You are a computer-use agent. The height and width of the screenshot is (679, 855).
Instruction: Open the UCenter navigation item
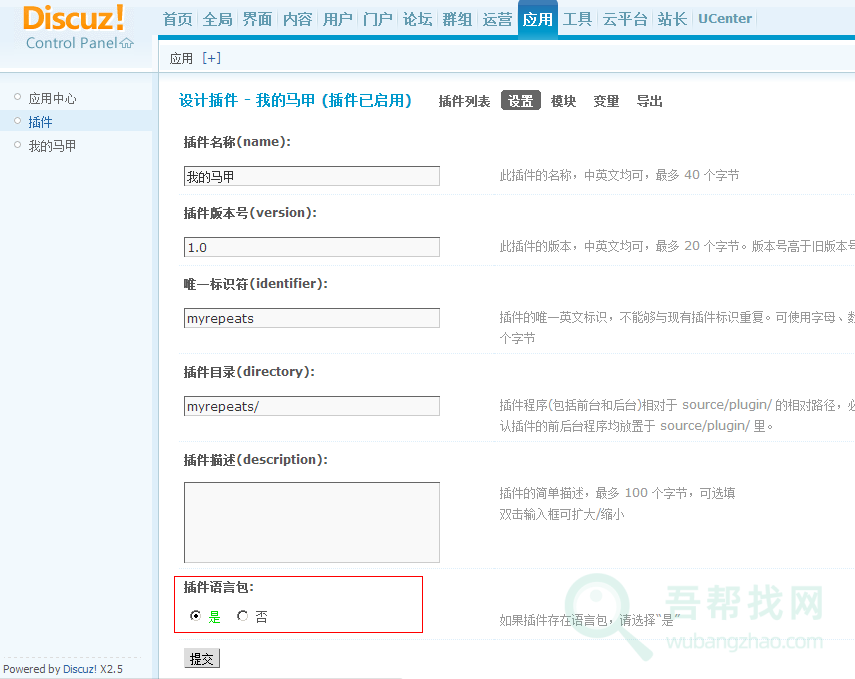pos(725,19)
